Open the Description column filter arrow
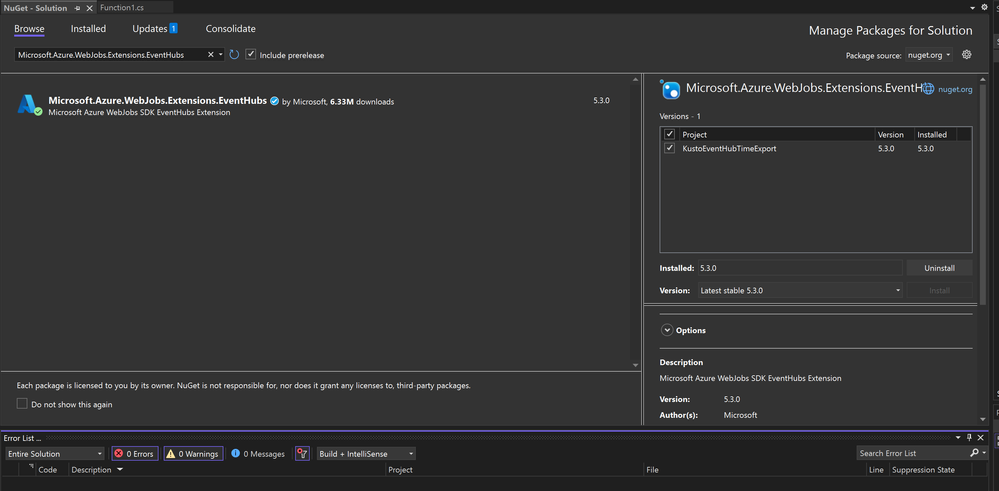Viewport: 999px width, 491px height. click(x=119, y=469)
